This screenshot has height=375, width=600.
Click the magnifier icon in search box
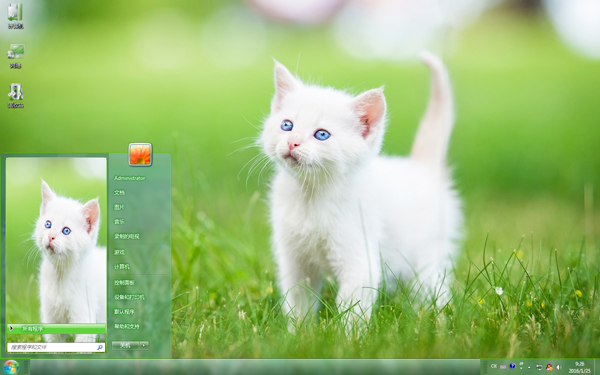100,347
